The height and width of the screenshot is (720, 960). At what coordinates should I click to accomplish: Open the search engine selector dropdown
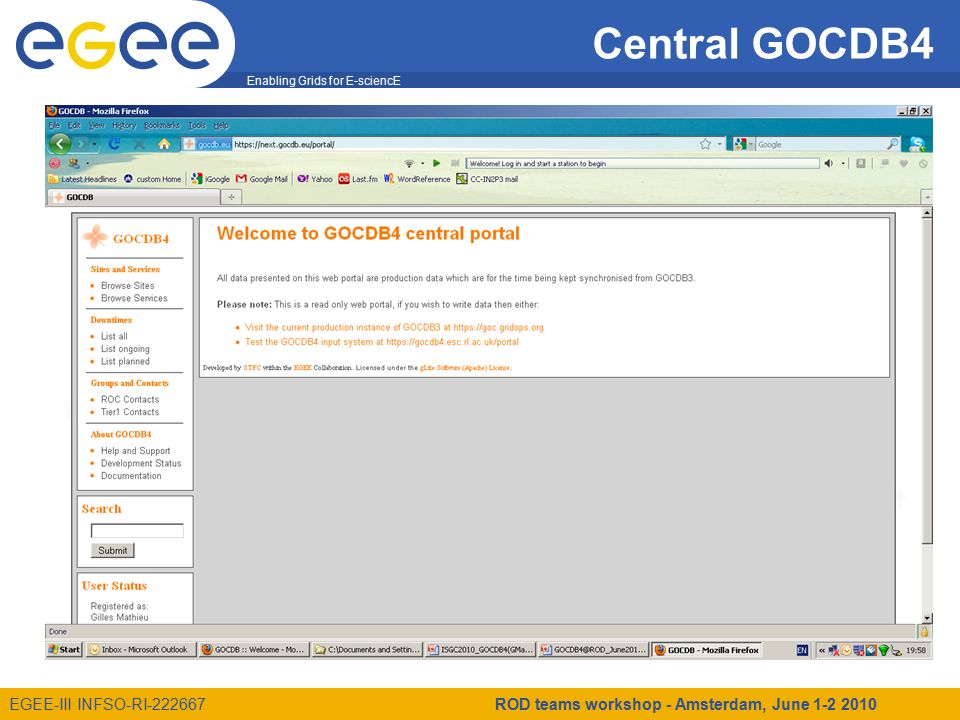tap(743, 144)
